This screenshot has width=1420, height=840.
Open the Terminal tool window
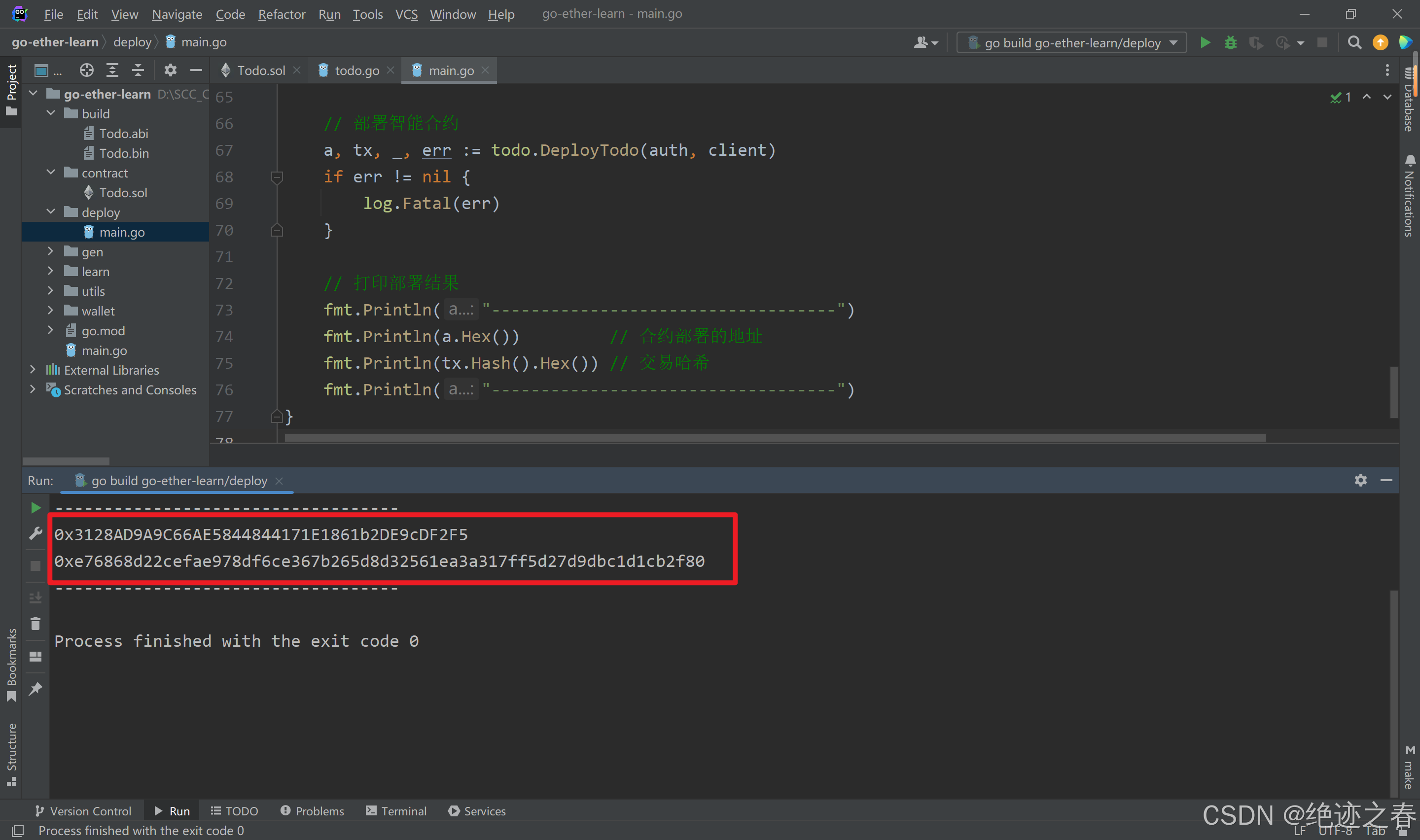[395, 811]
